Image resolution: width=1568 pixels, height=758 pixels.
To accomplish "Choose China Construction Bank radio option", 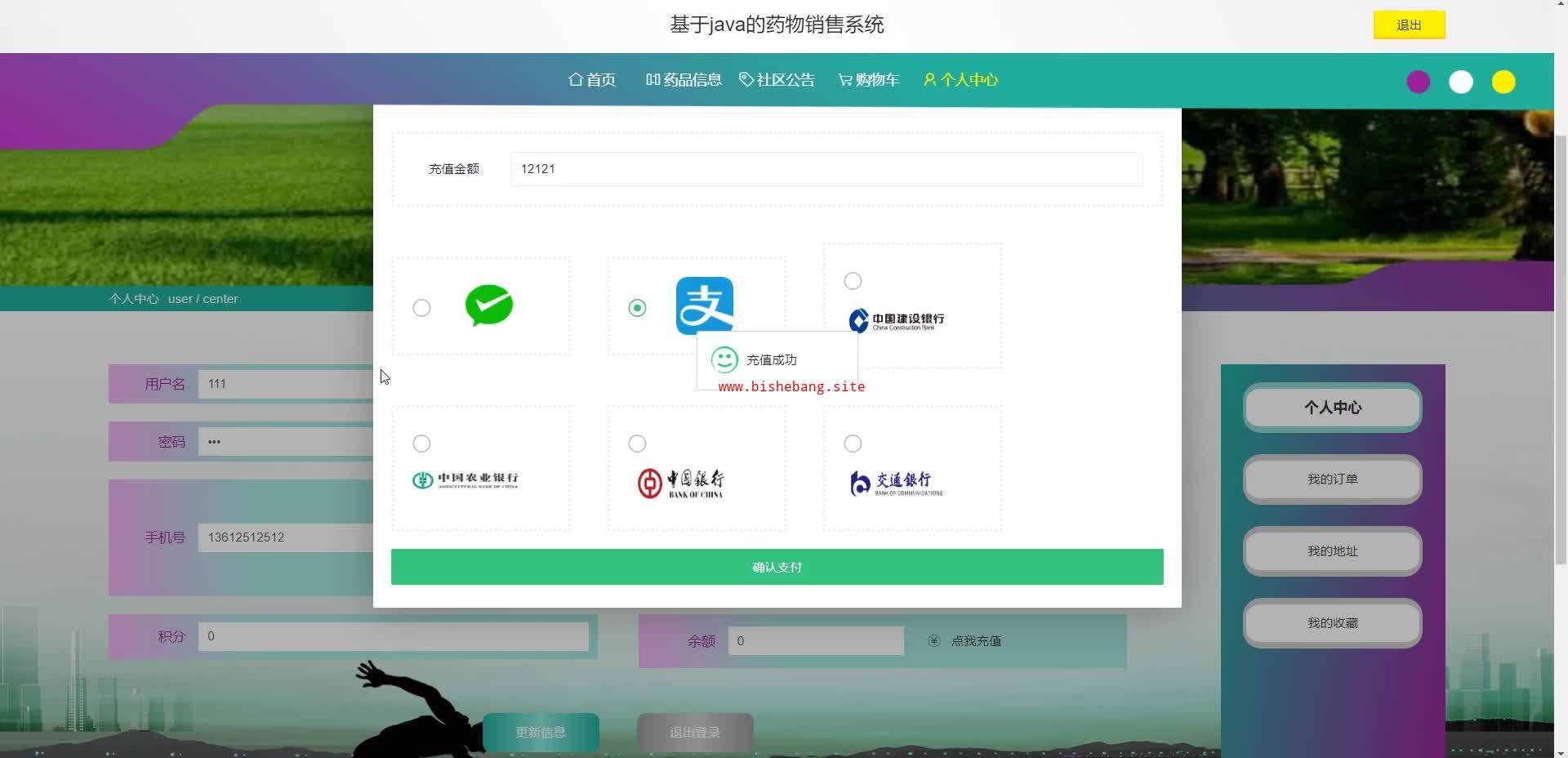I will (853, 281).
